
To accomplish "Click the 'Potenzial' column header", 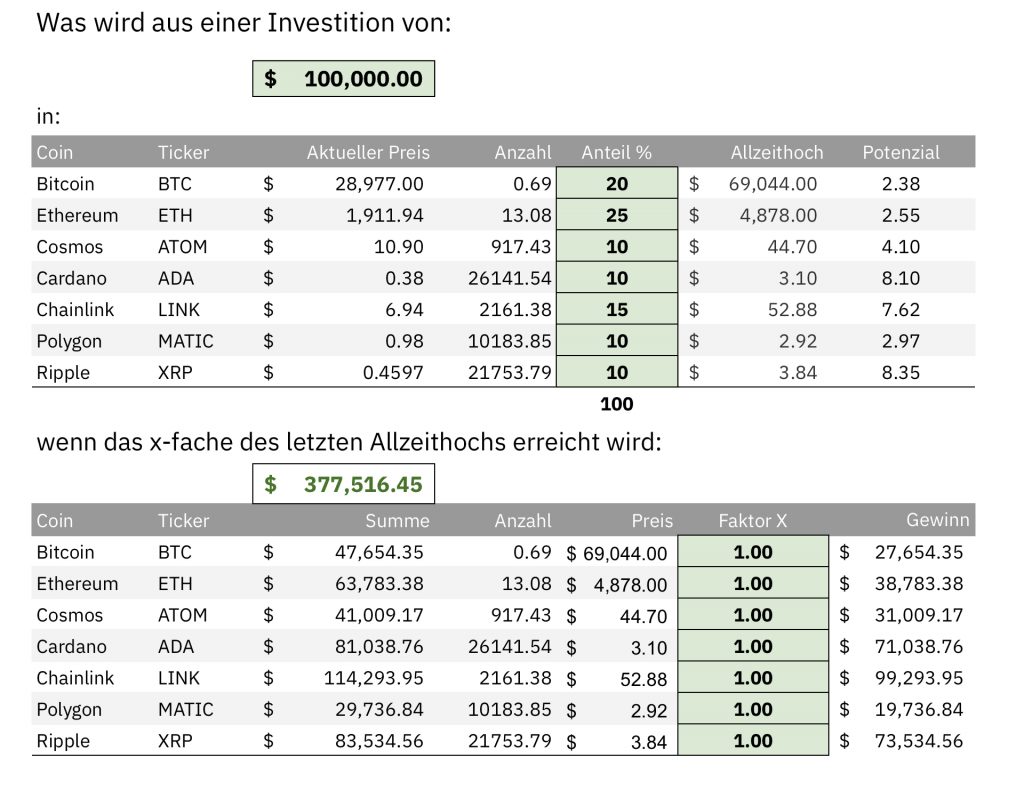I will pos(901,152).
